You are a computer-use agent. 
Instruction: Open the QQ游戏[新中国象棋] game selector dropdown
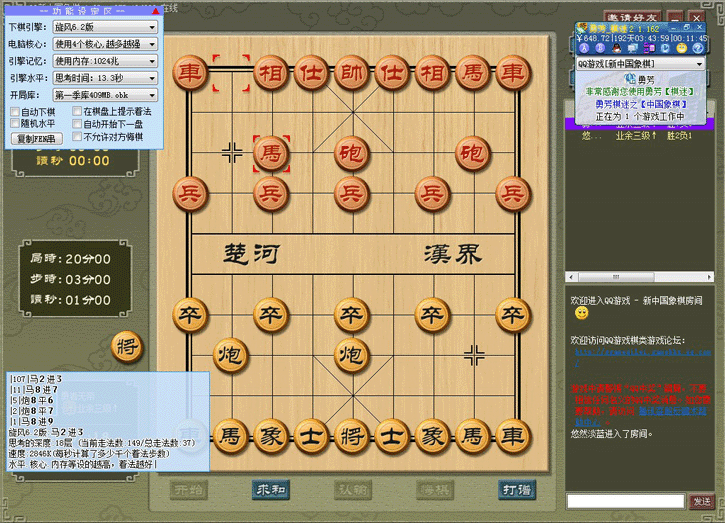[641, 64]
